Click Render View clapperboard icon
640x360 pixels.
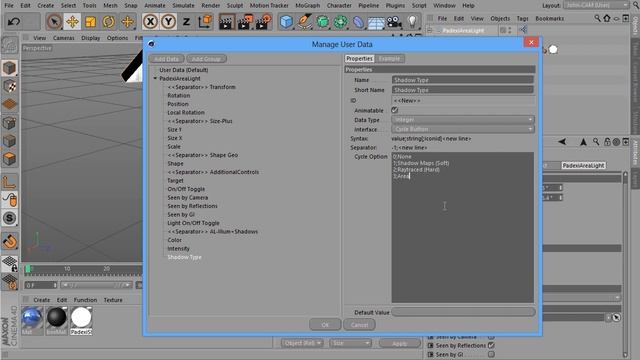click(226, 21)
